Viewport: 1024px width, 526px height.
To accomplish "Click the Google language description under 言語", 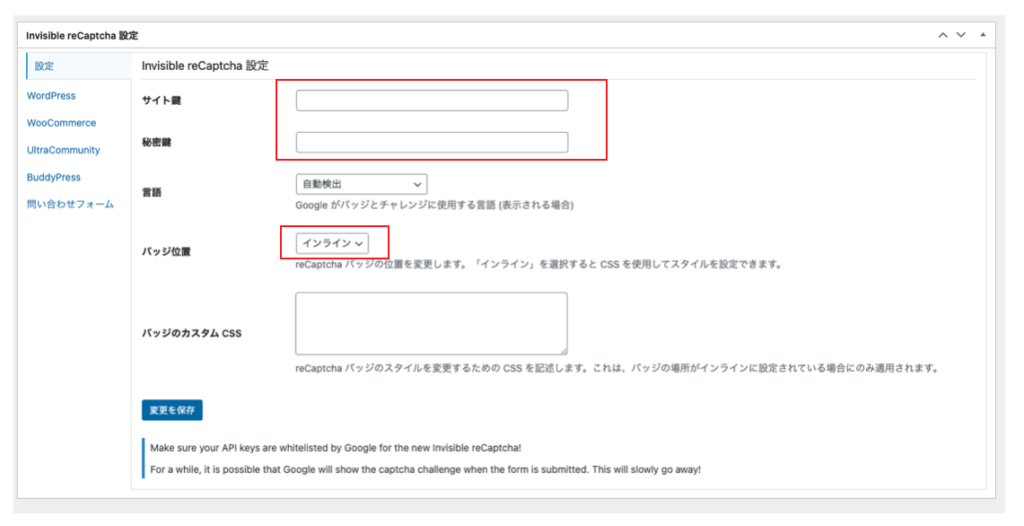I will [434, 205].
